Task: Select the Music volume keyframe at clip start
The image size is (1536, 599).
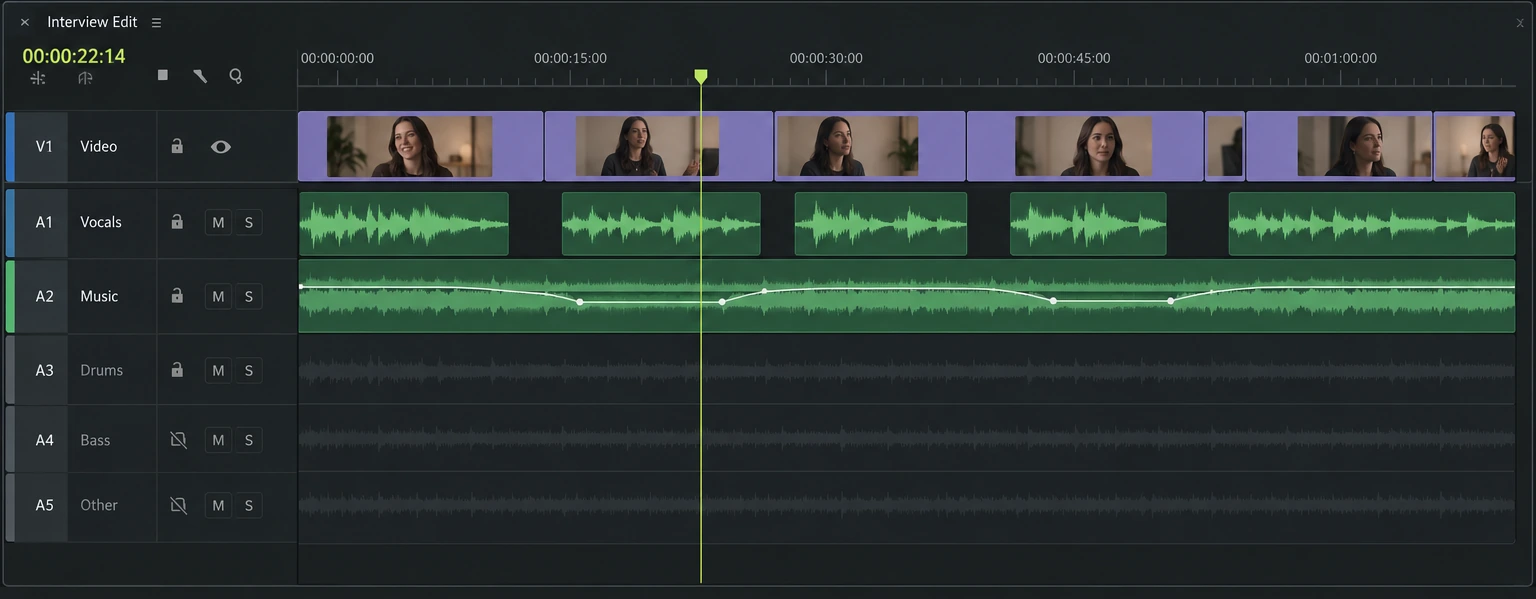Action: point(301,287)
